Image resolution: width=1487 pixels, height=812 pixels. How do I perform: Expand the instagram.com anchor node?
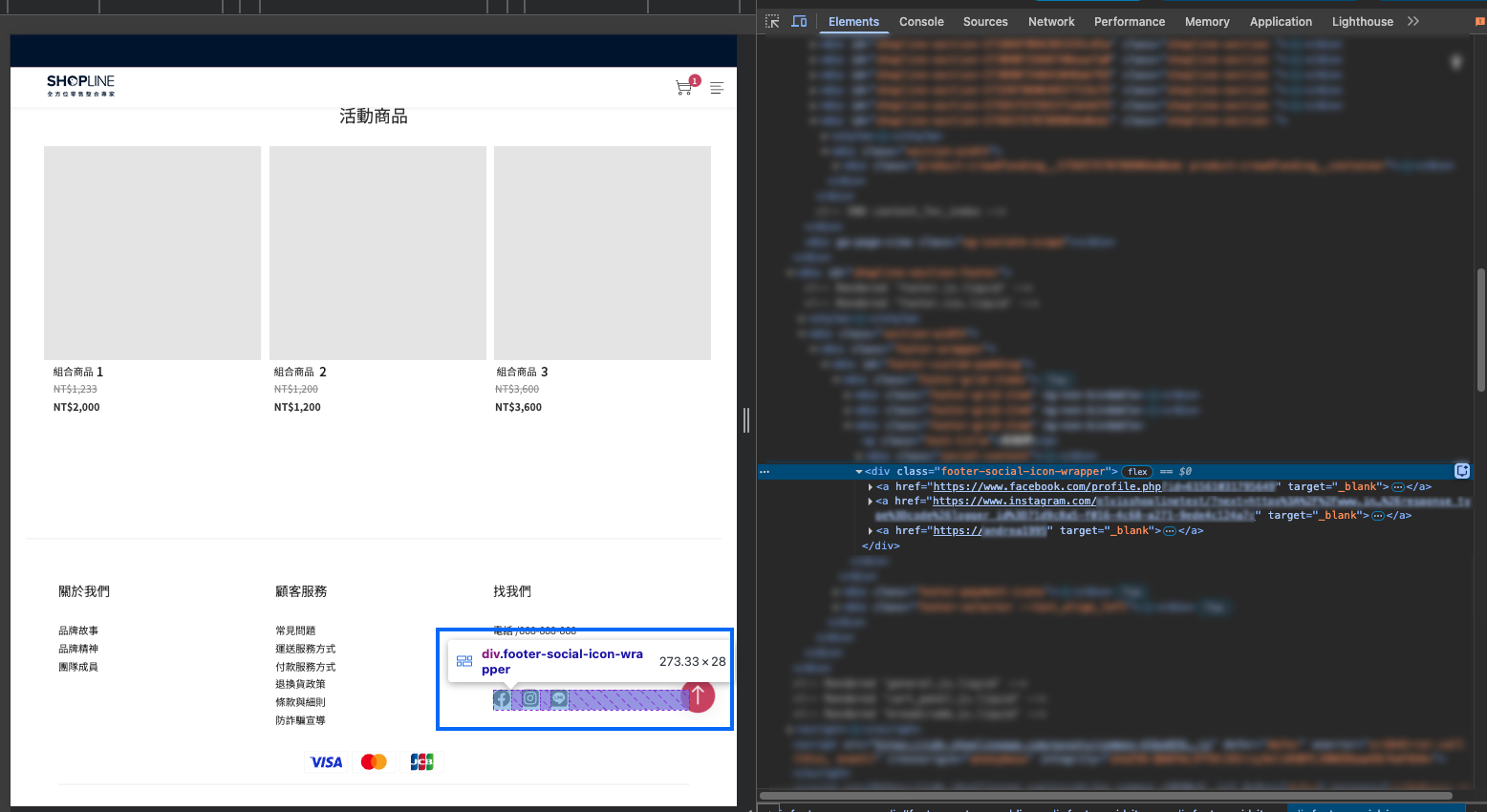point(871,502)
